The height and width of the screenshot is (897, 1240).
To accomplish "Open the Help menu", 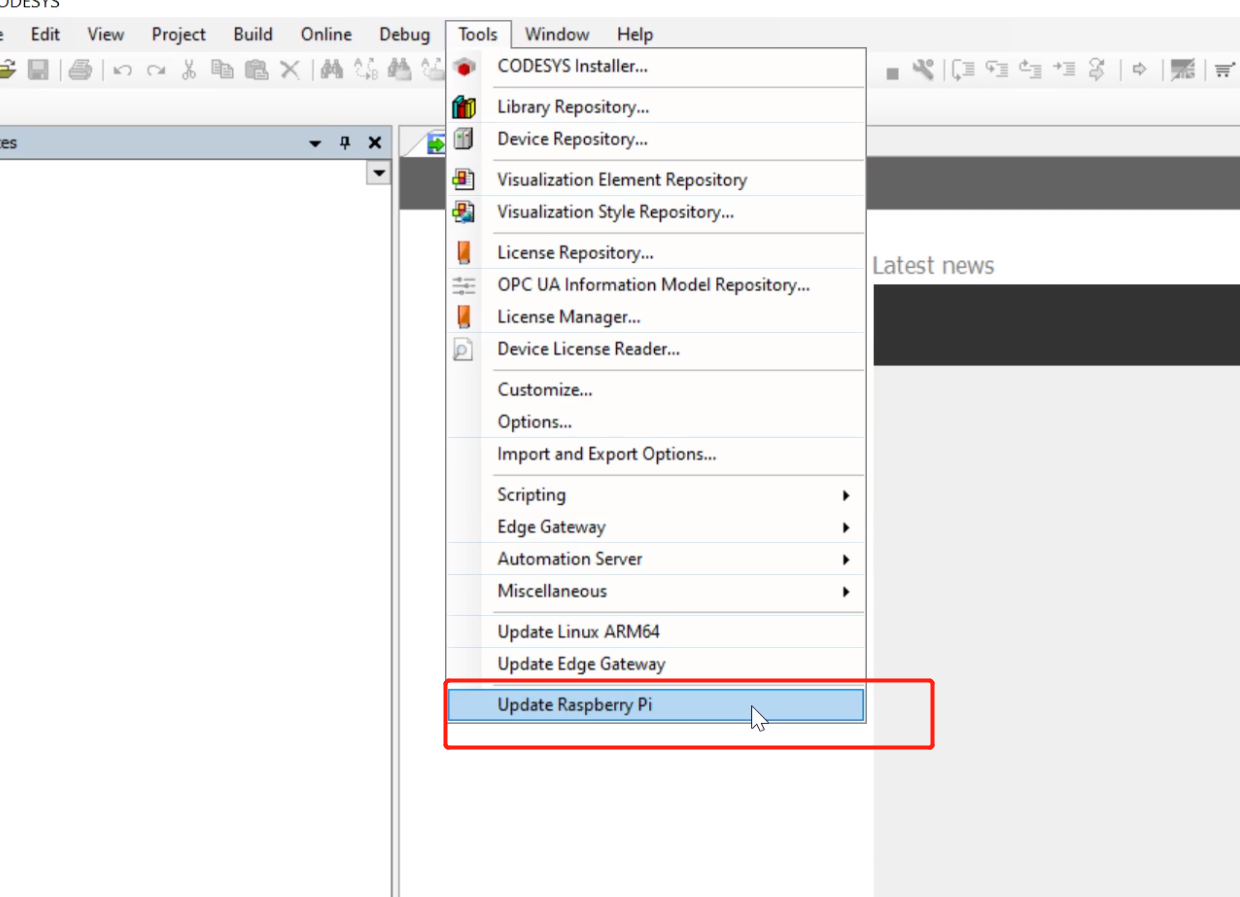I will [x=635, y=34].
